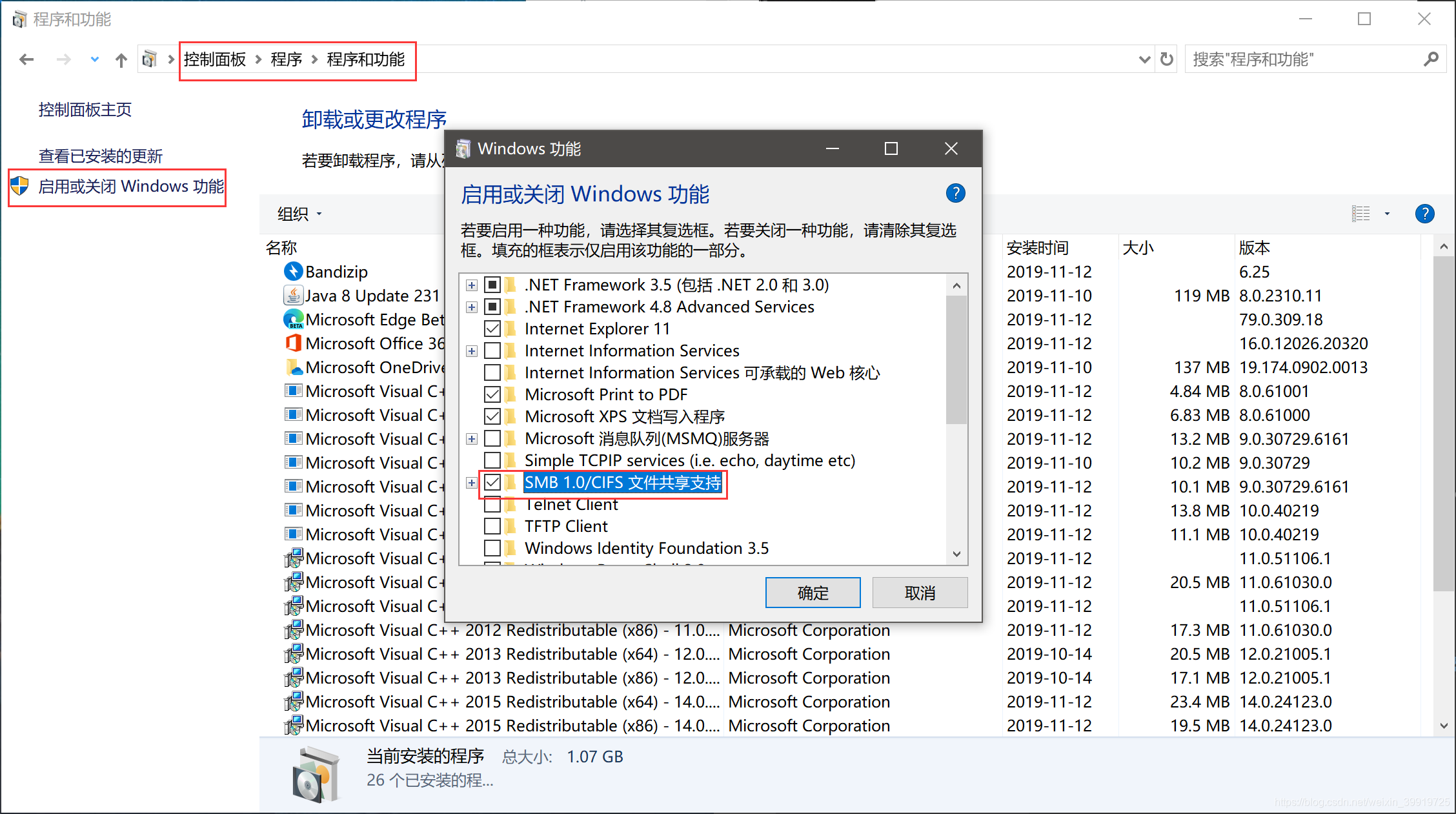Uncheck Microsoft XPS 文档写入程序
Screen dimensions: 1456x814
pos(492,416)
